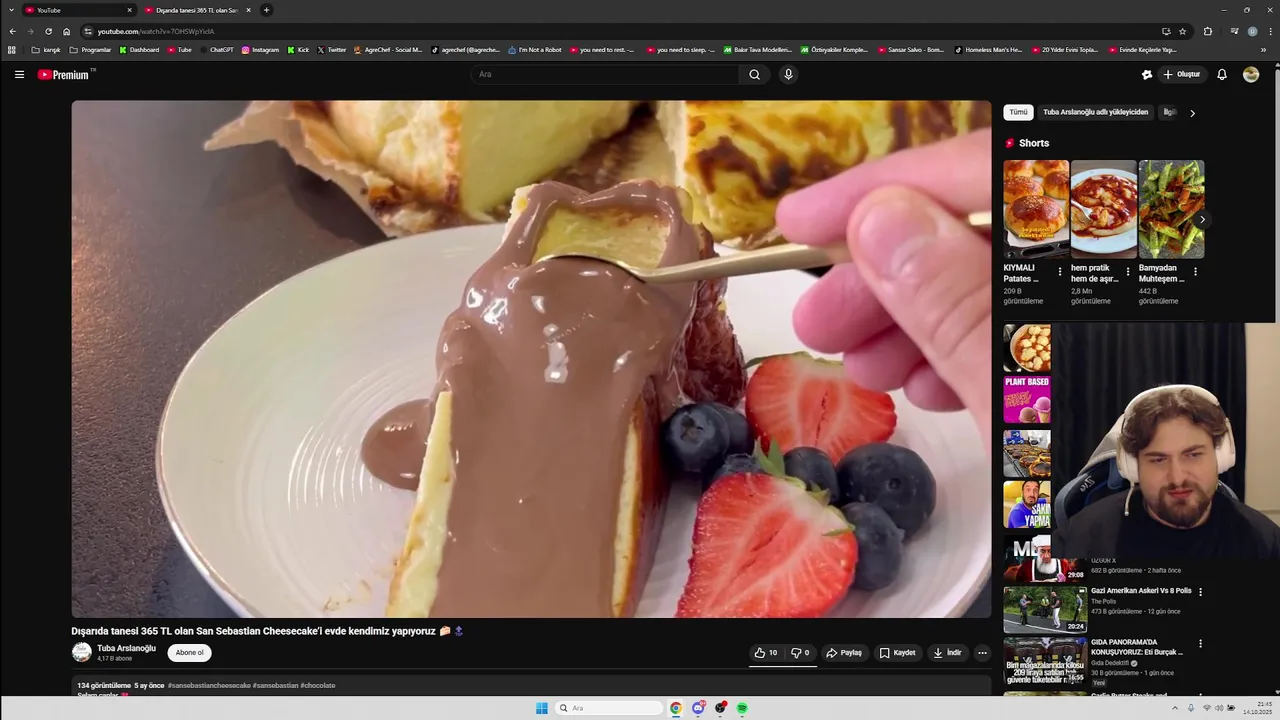This screenshot has width=1280, height=720.
Task: Click the icon left of Oluştur
Action: (x=1147, y=74)
